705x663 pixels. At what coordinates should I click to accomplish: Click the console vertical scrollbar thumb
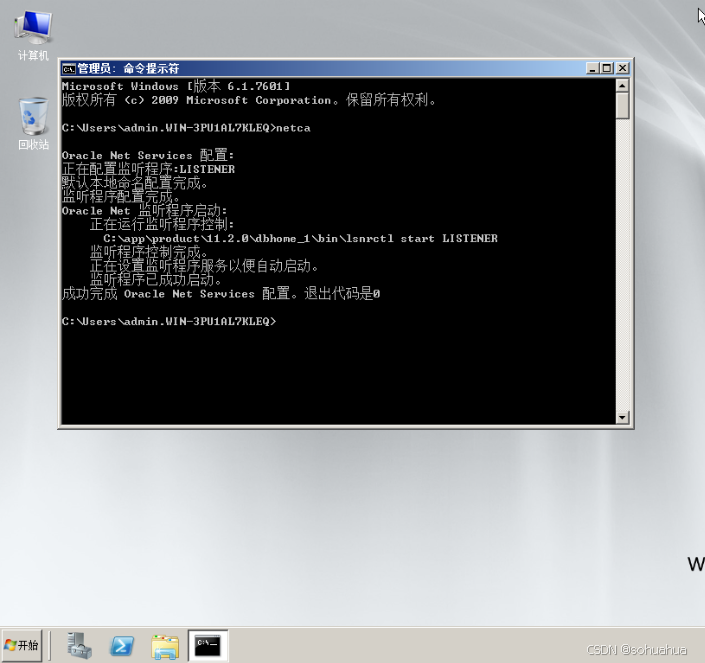point(622,106)
